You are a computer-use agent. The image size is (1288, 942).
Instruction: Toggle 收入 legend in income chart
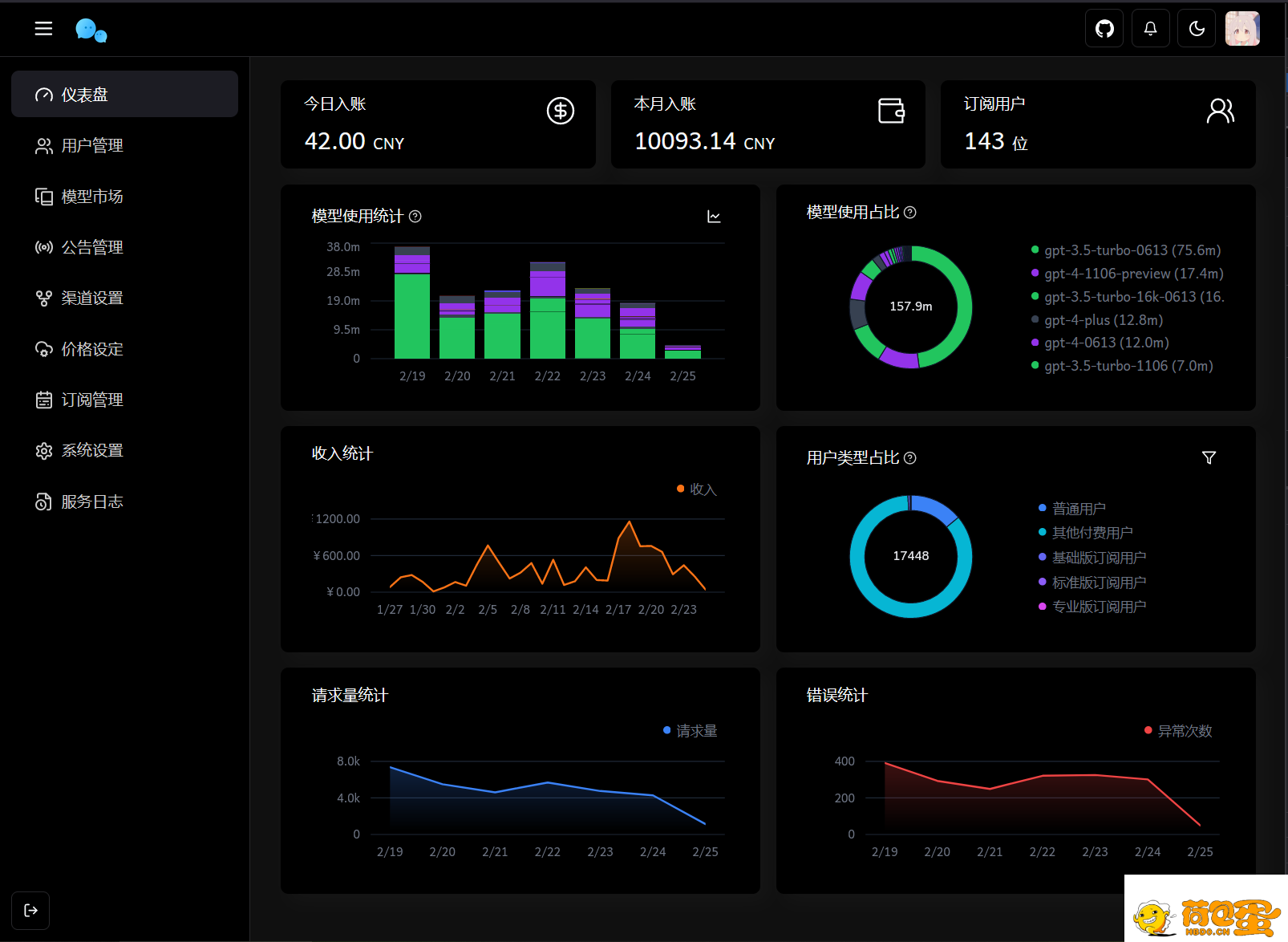[x=697, y=489]
